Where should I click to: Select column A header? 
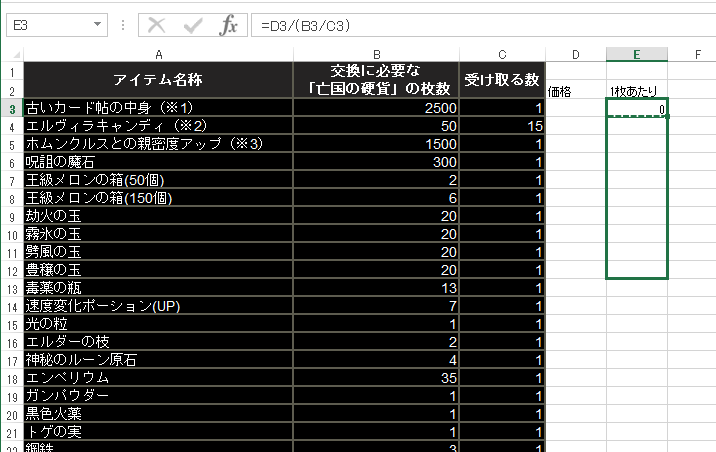coord(158,53)
